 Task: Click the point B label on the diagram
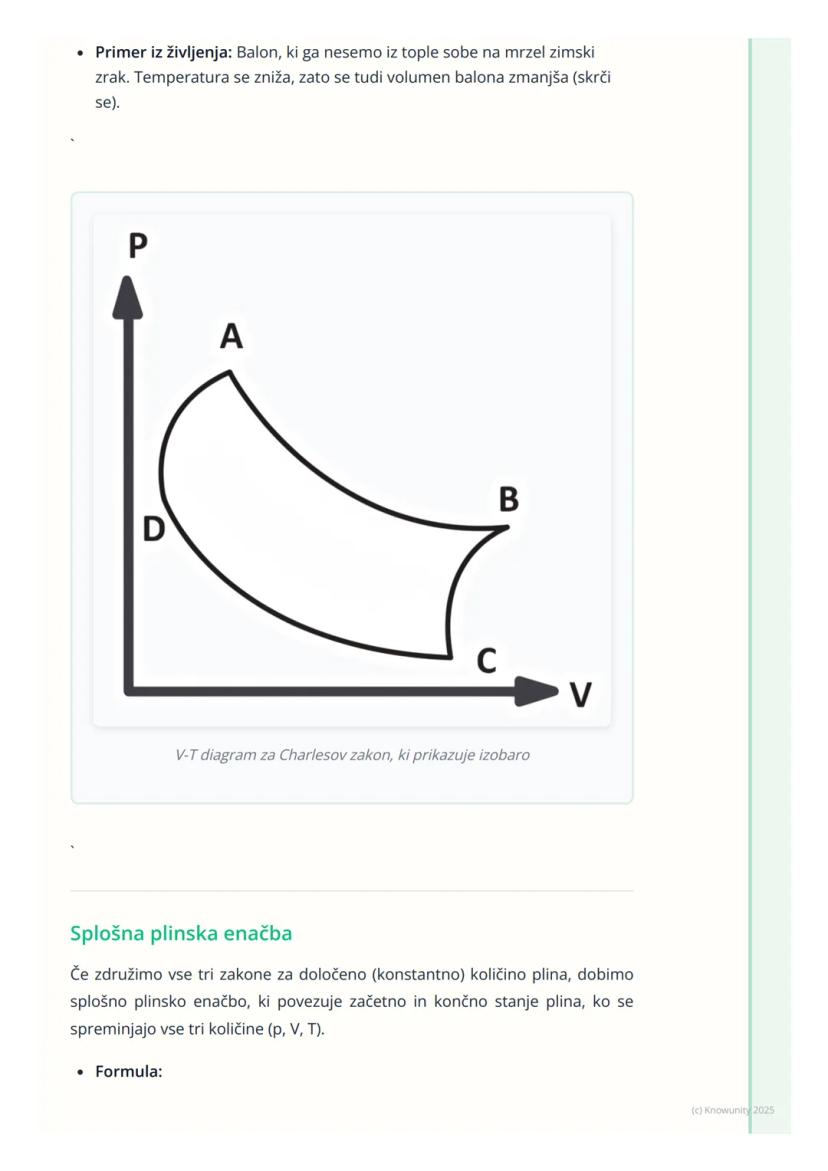(x=508, y=499)
